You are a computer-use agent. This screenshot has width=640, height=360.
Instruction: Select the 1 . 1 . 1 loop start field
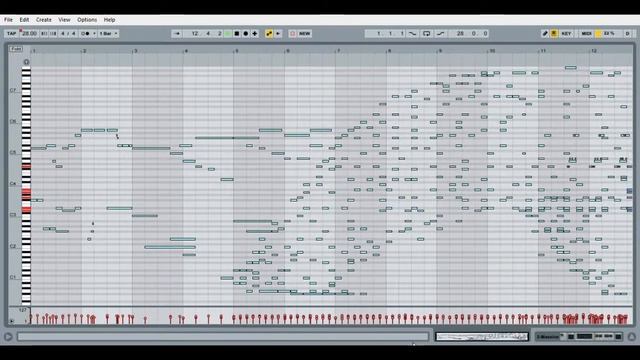[x=386, y=33]
